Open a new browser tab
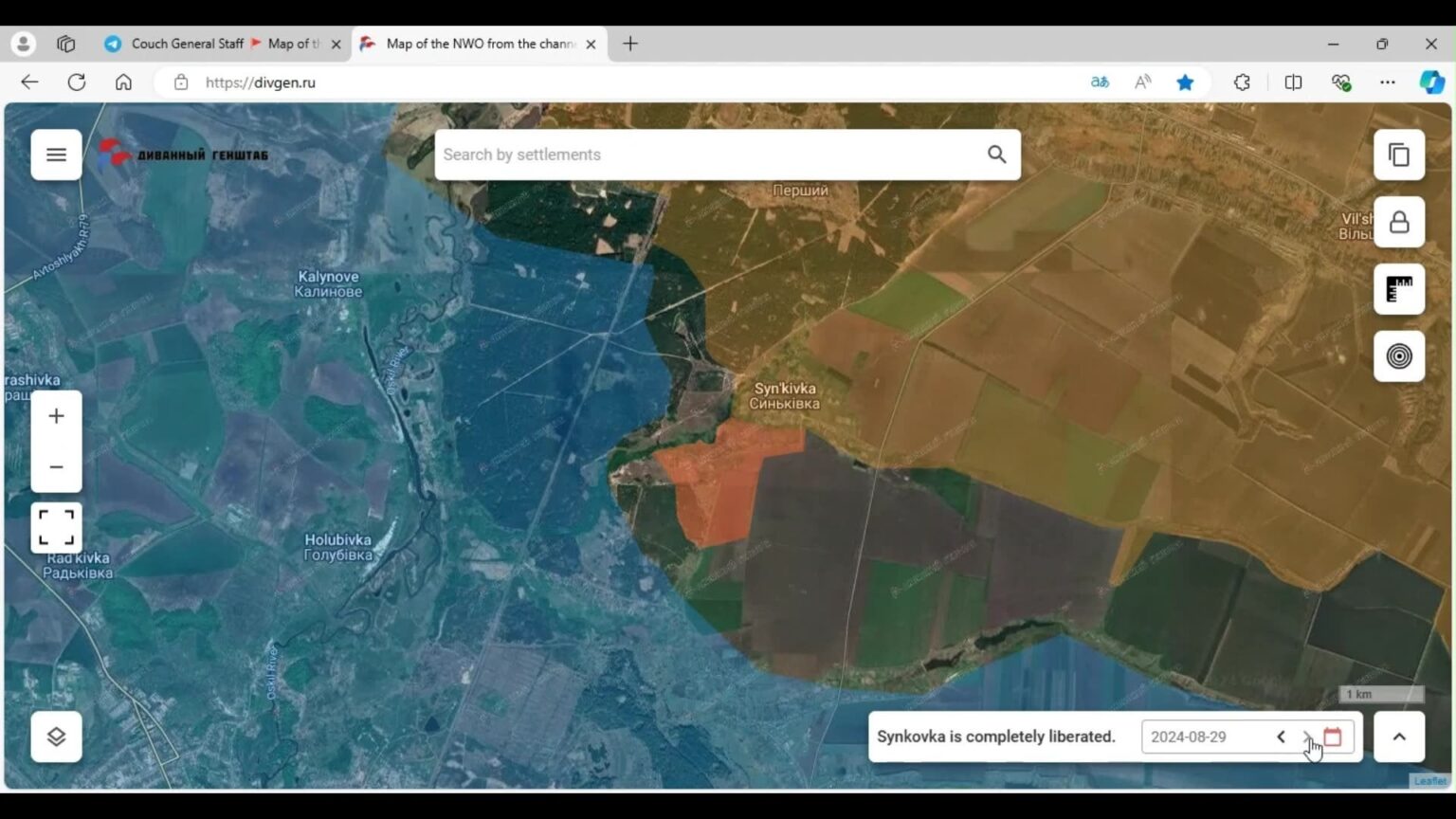1456x819 pixels. [630, 44]
